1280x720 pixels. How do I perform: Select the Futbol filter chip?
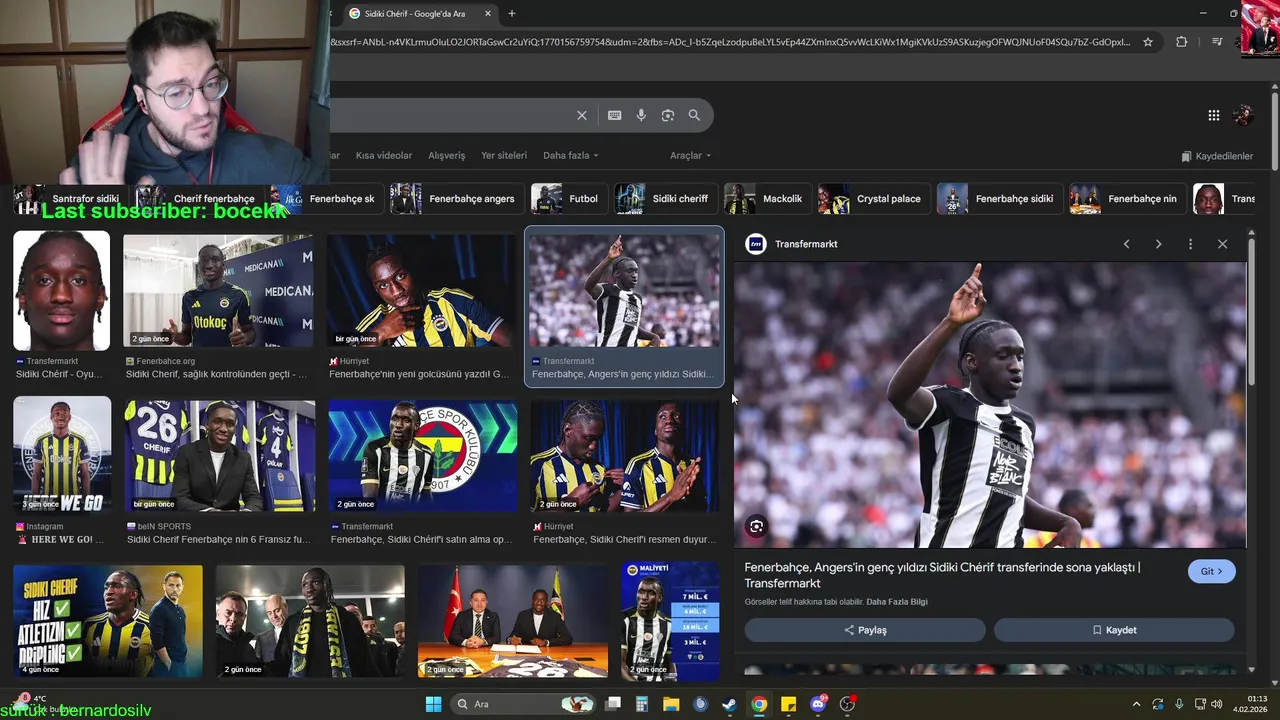pos(569,199)
